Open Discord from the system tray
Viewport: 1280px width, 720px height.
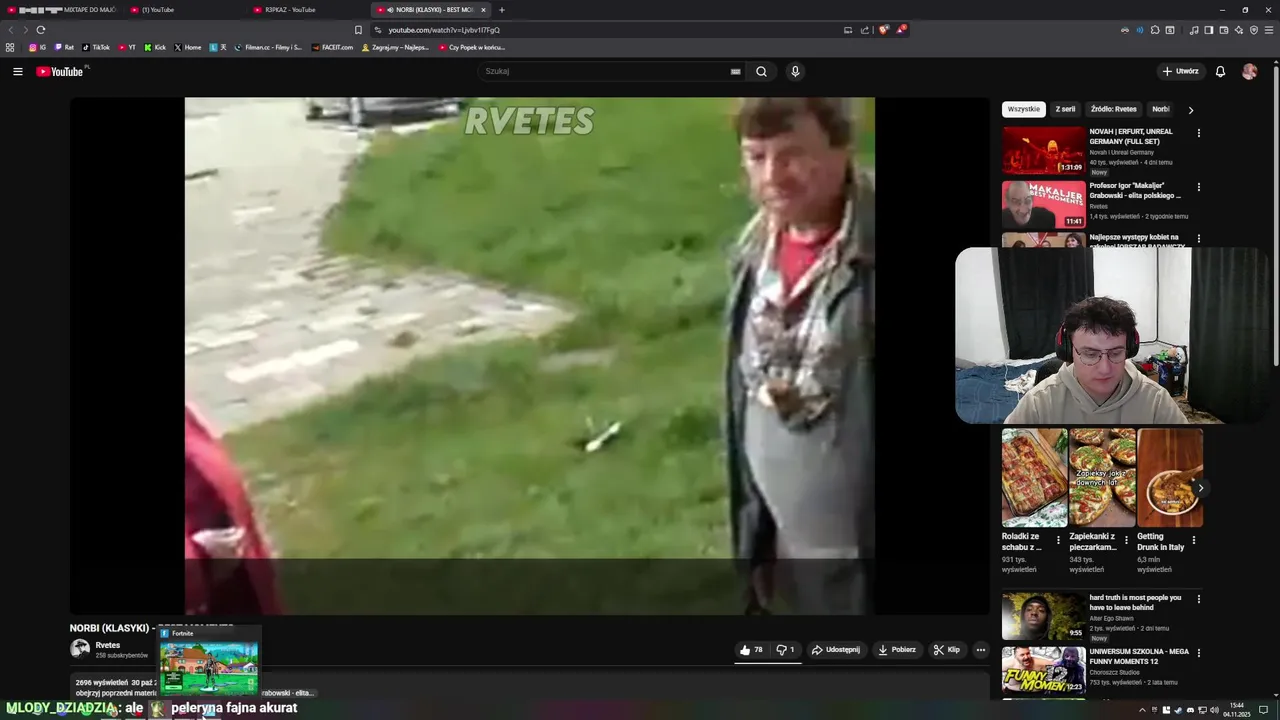[x=1190, y=710]
